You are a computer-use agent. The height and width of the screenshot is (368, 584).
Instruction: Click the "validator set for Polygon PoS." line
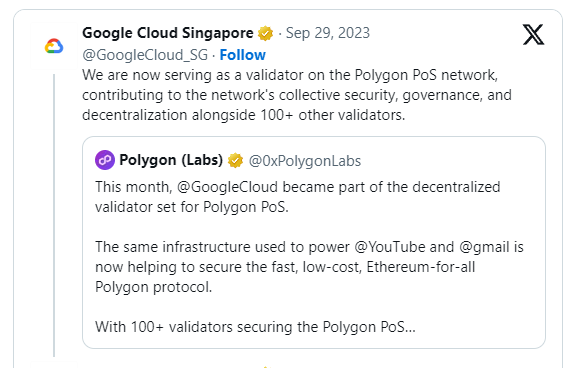click(x=192, y=207)
